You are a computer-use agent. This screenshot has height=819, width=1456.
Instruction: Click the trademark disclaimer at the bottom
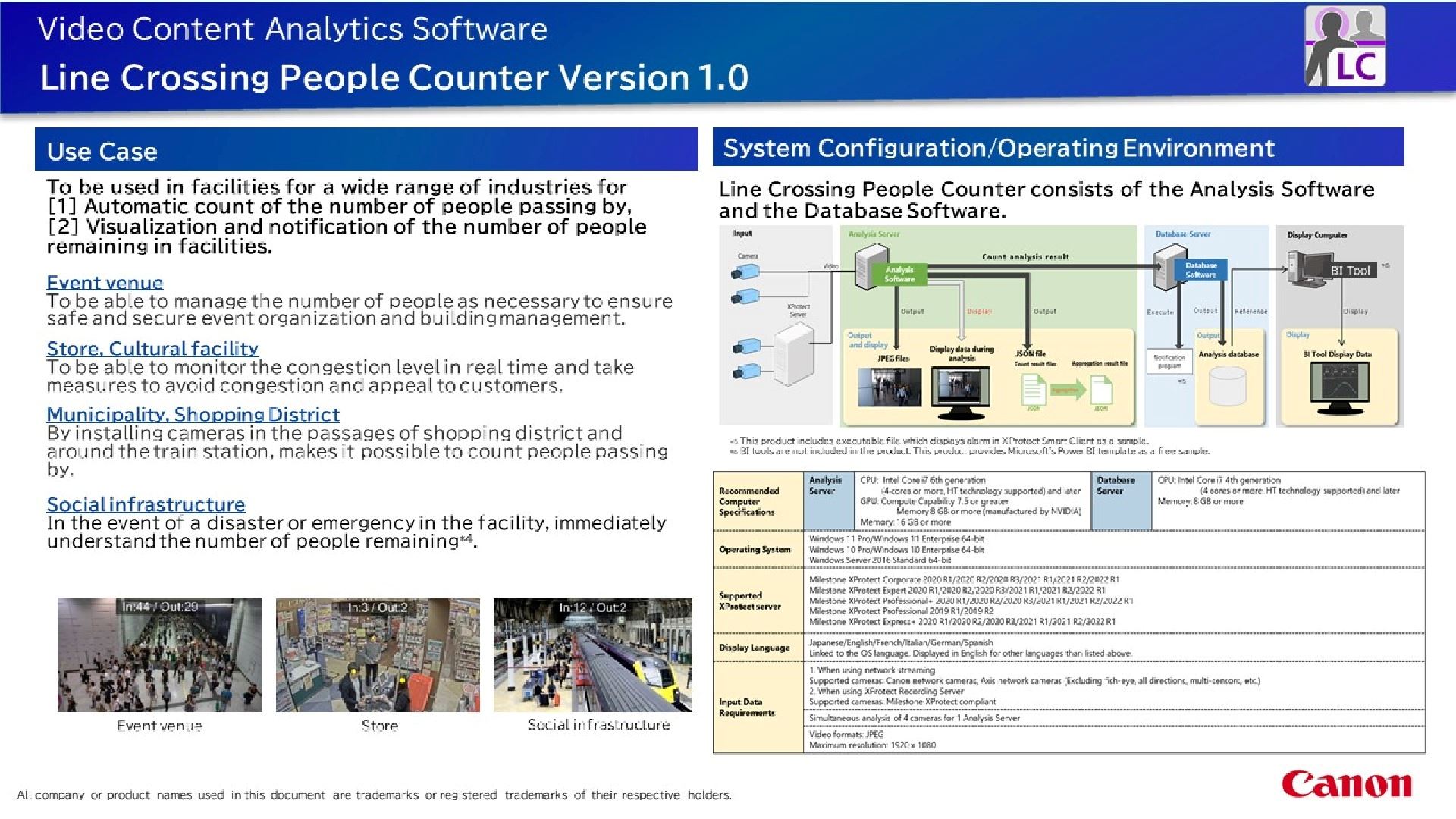point(374,795)
